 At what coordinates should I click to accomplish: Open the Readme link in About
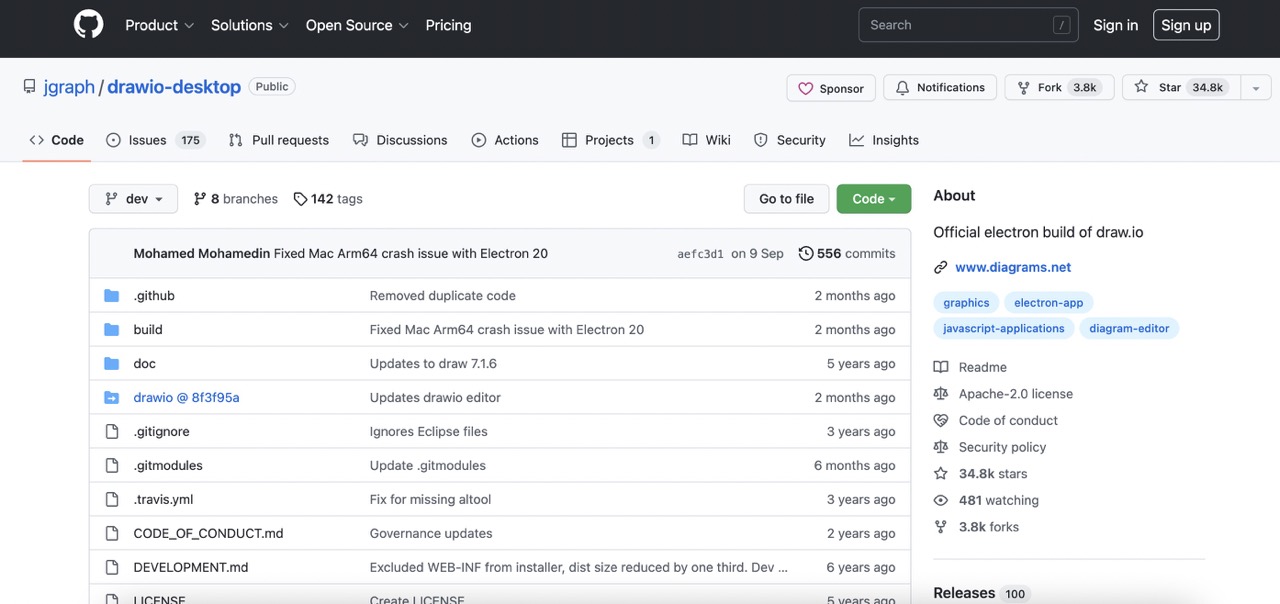tap(982, 367)
